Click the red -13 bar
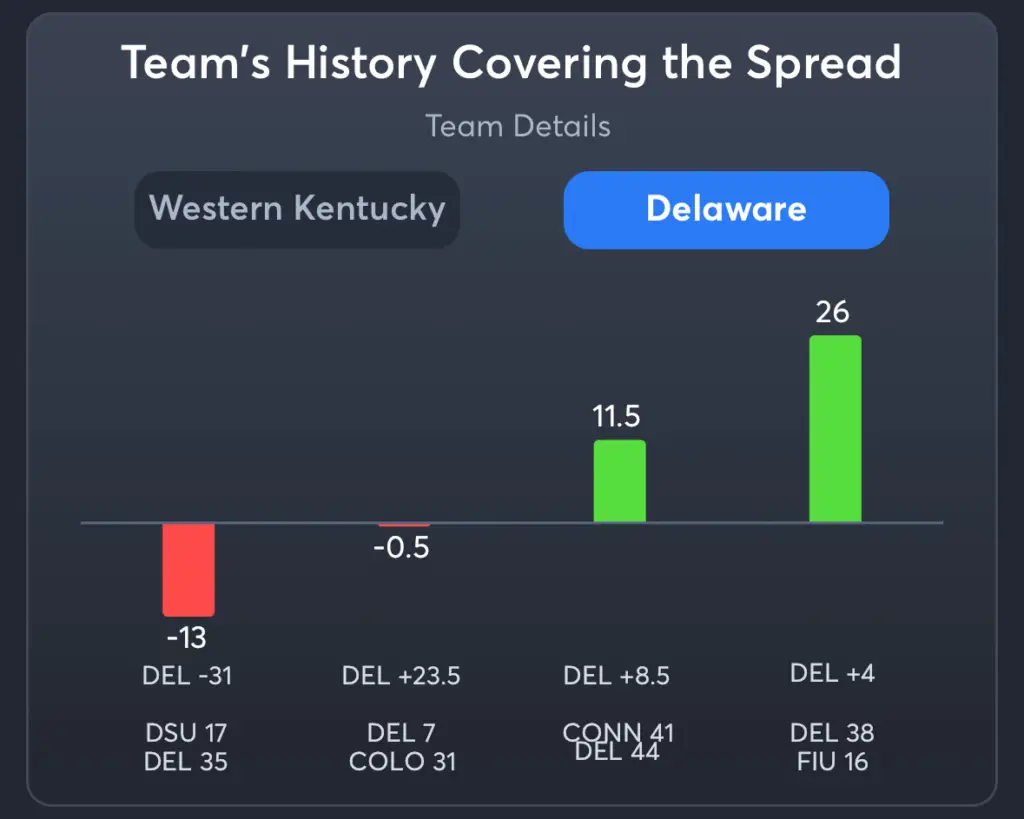1024x819 pixels. point(188,569)
